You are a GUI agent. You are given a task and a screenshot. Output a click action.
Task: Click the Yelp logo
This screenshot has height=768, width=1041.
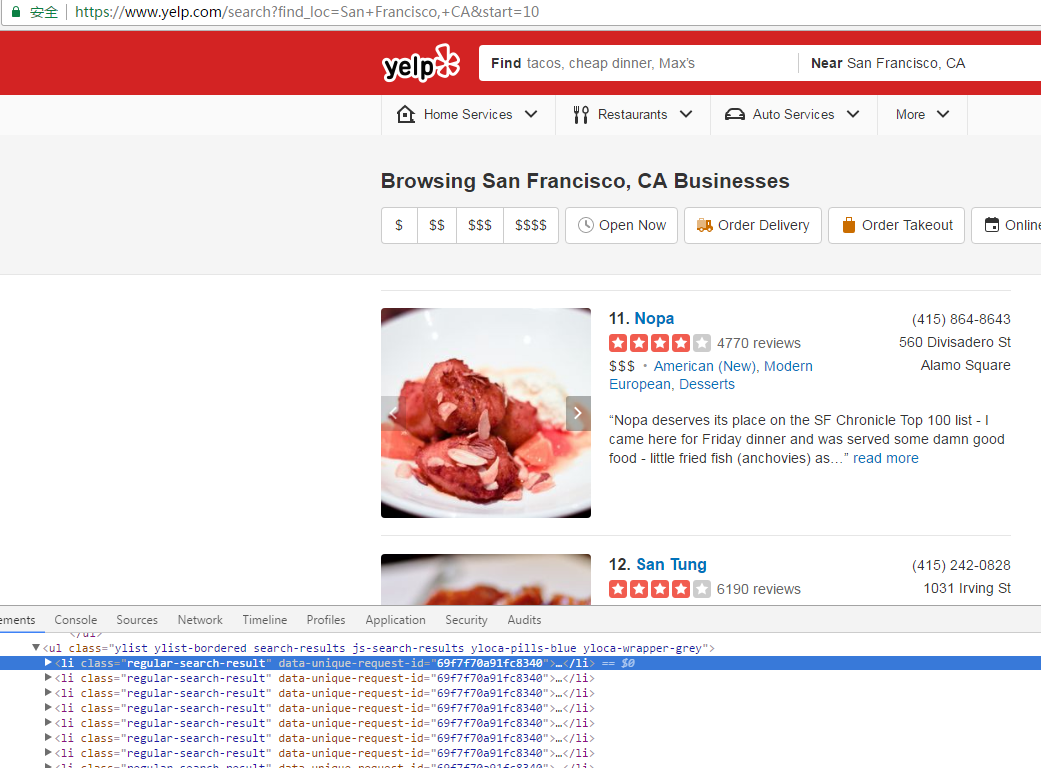pos(421,63)
